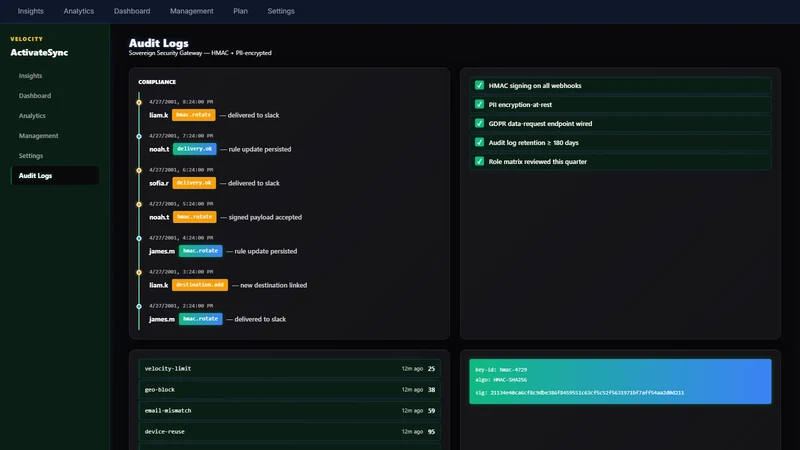
Task: Click the Sovereign Security Gateway subtitle
Action: coord(200,53)
